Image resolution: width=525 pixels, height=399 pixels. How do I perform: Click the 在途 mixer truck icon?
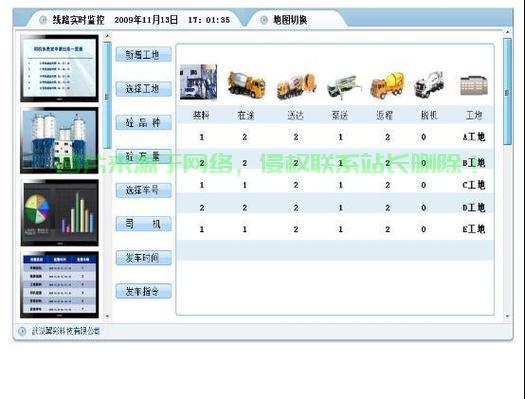pyautogui.click(x=246, y=84)
